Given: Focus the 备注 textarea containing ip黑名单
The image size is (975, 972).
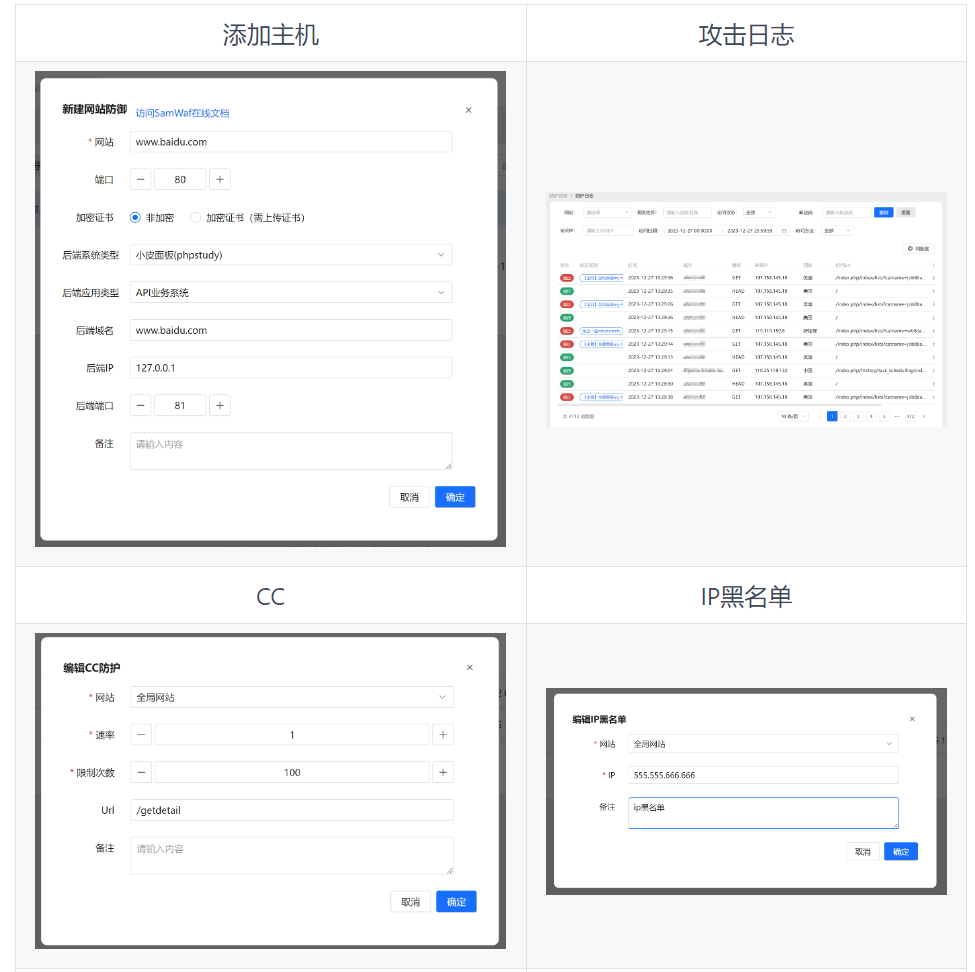Looking at the screenshot, I should (764, 813).
